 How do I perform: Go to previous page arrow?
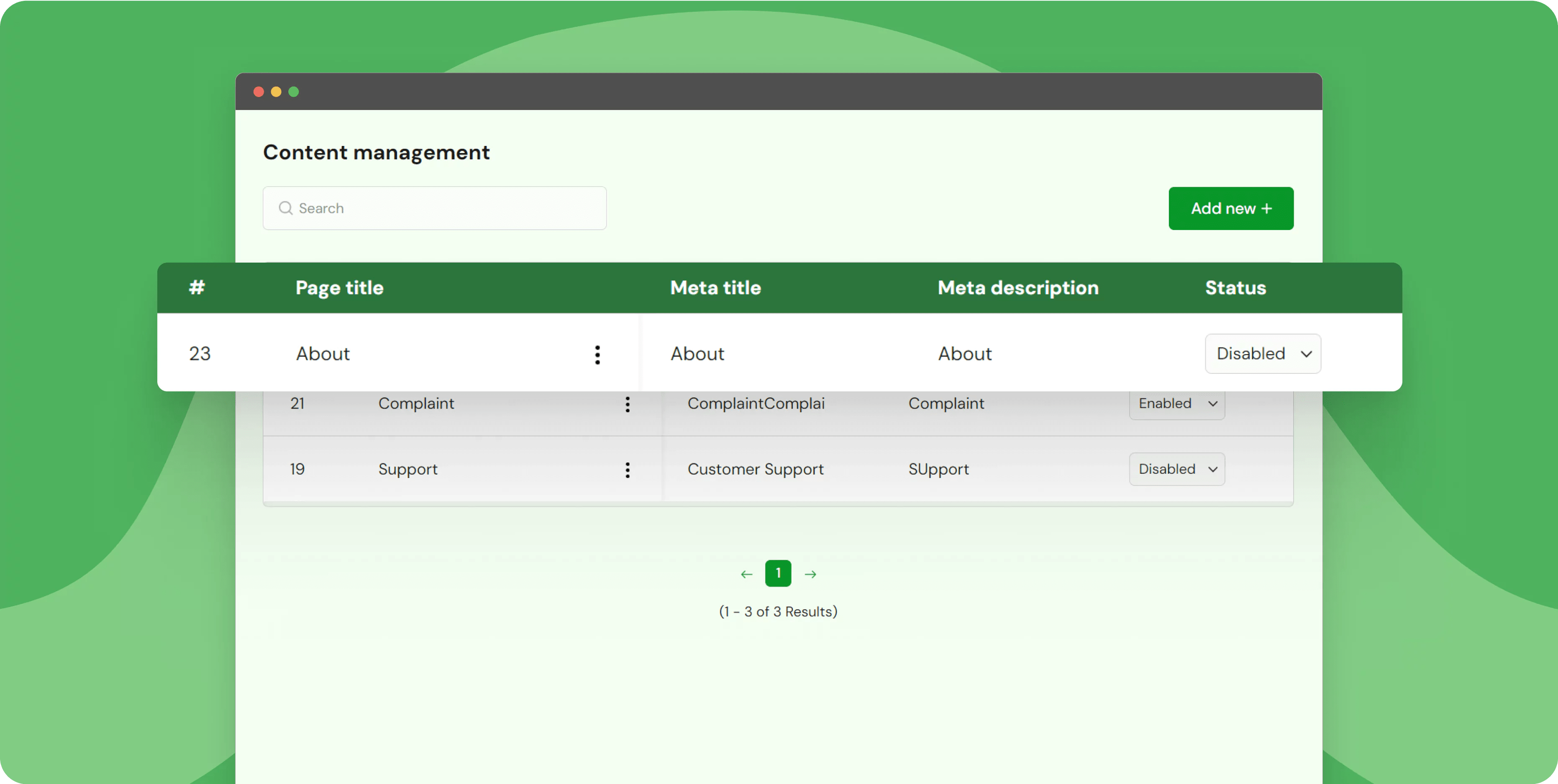pyautogui.click(x=746, y=574)
